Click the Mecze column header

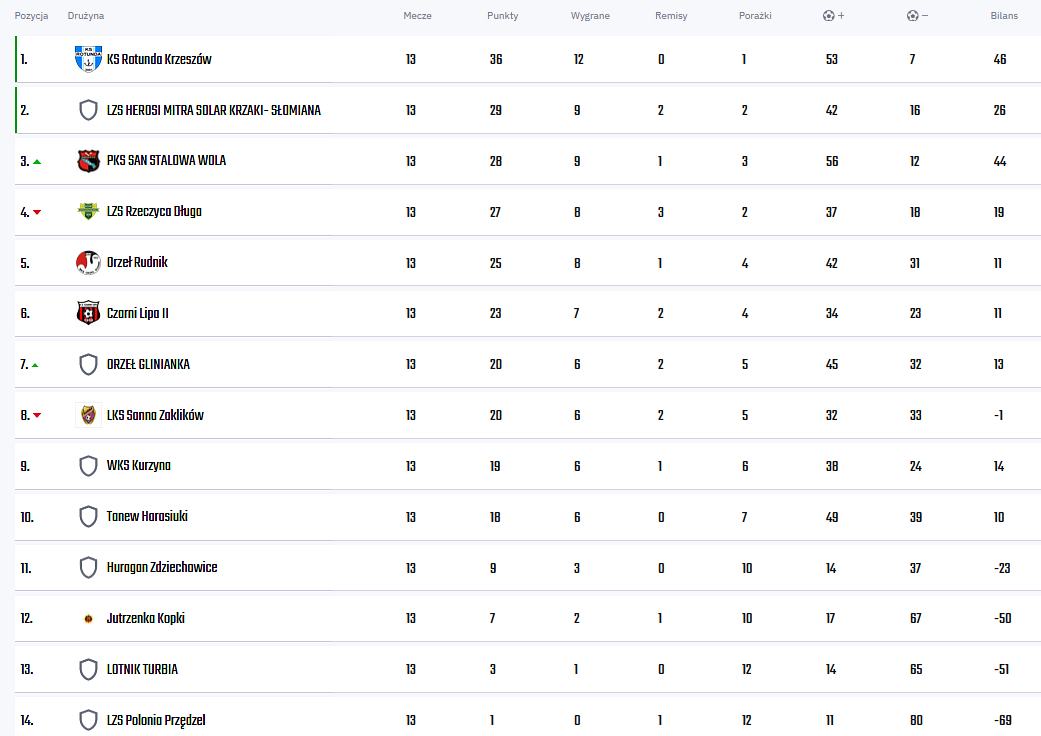(417, 16)
